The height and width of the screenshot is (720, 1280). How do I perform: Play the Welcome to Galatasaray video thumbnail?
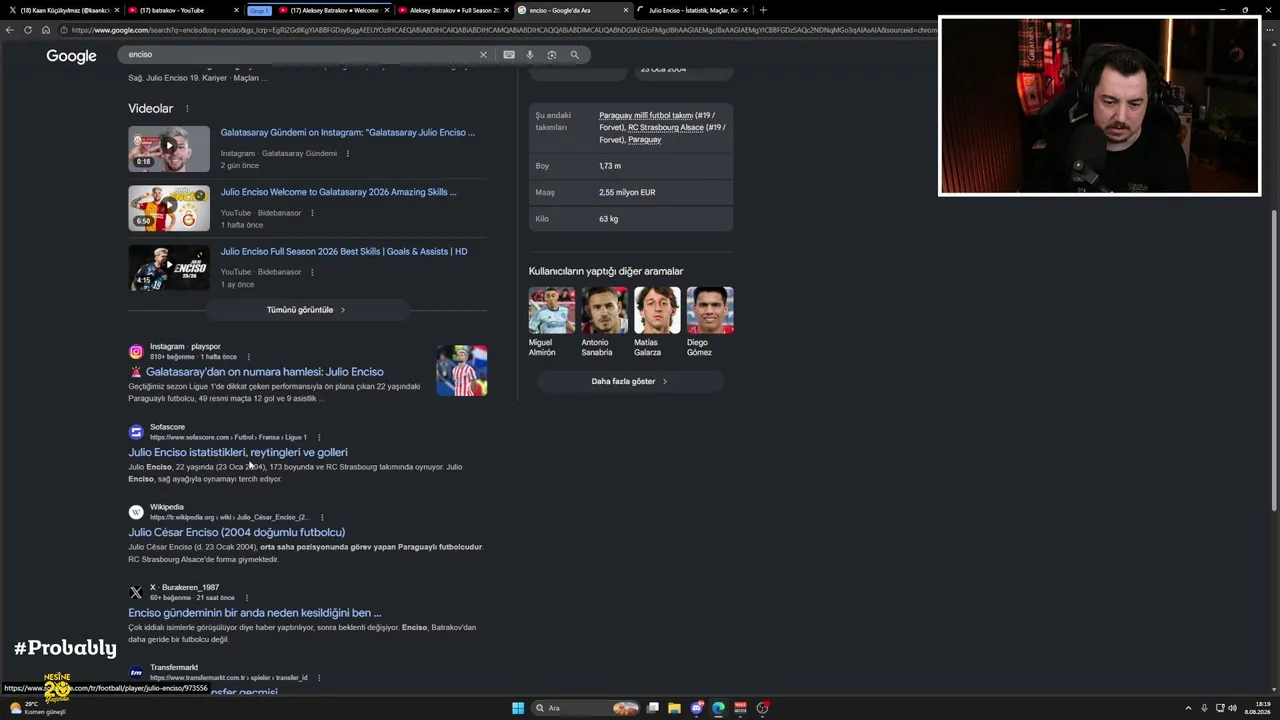click(x=169, y=208)
